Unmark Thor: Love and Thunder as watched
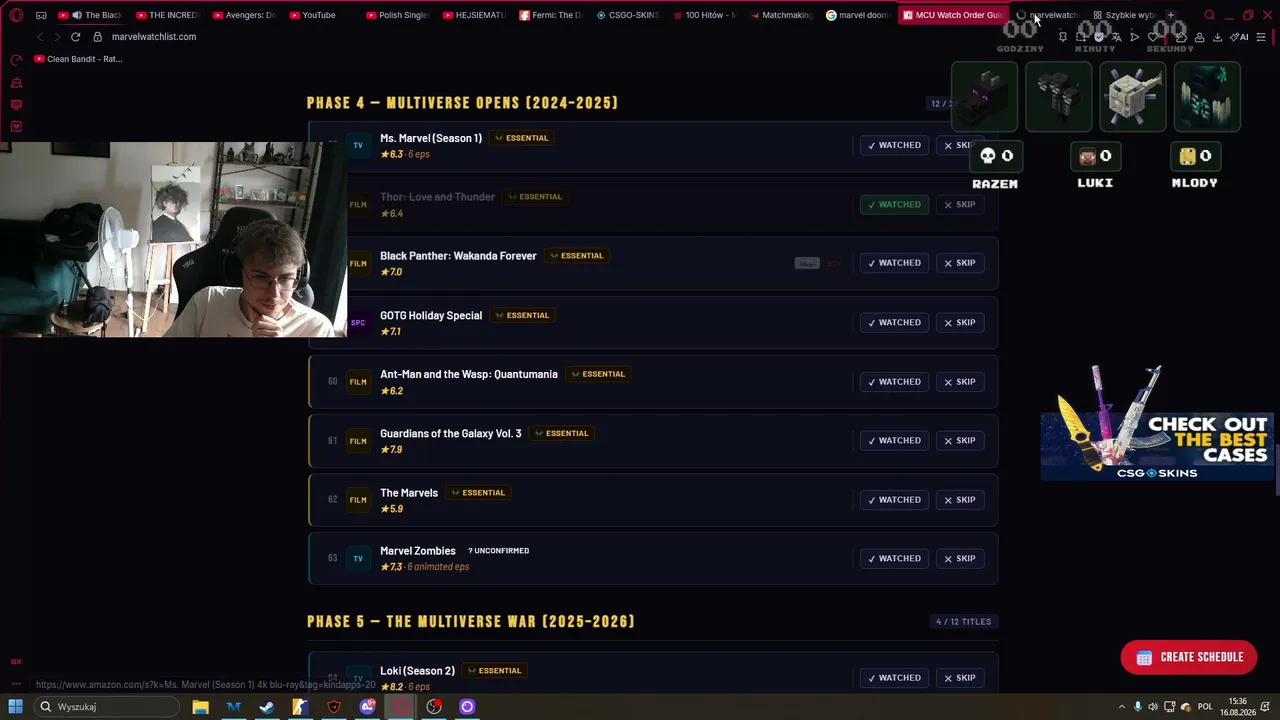The image size is (1280, 720). [x=894, y=204]
